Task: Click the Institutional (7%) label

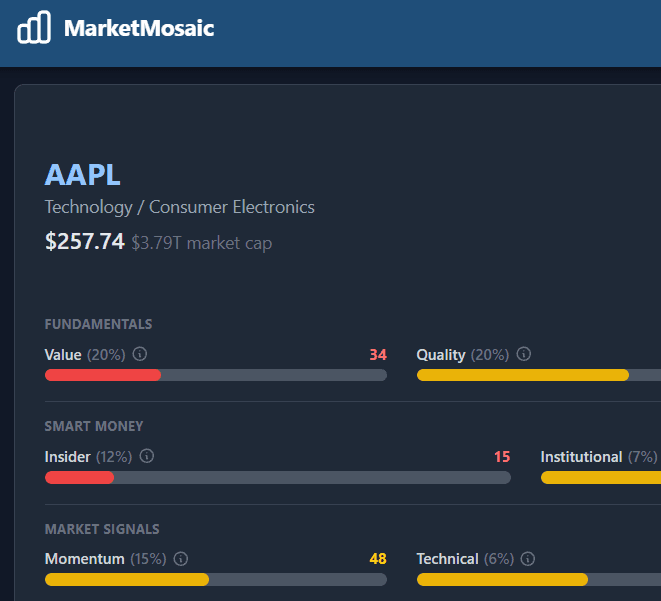Action: (599, 457)
